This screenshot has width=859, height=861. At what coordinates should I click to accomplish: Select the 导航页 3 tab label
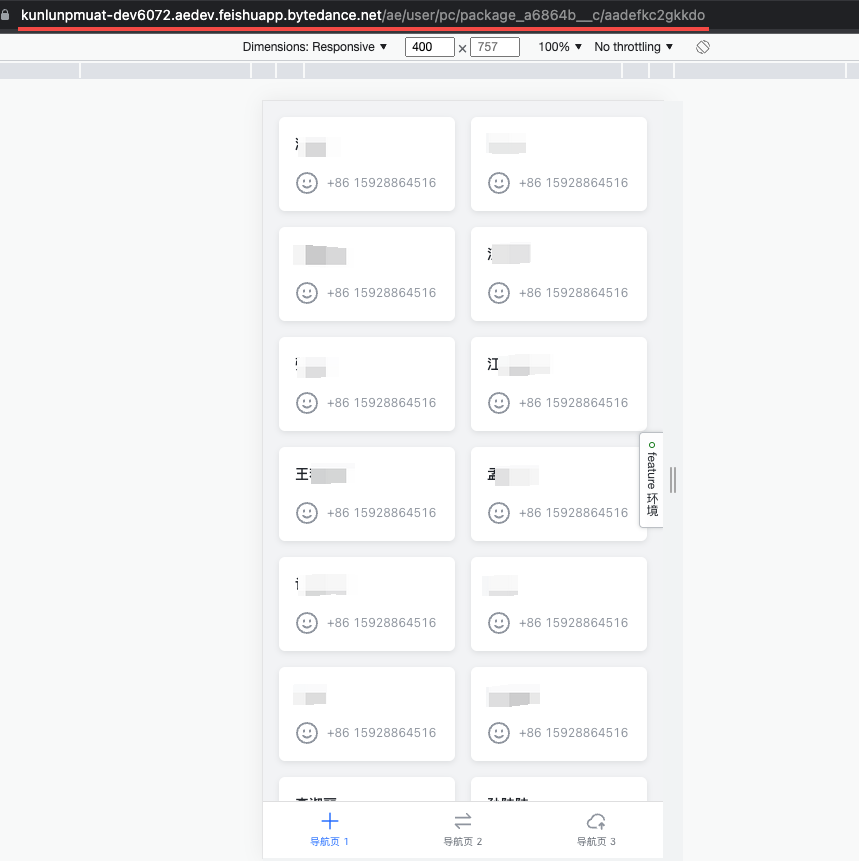coord(596,842)
